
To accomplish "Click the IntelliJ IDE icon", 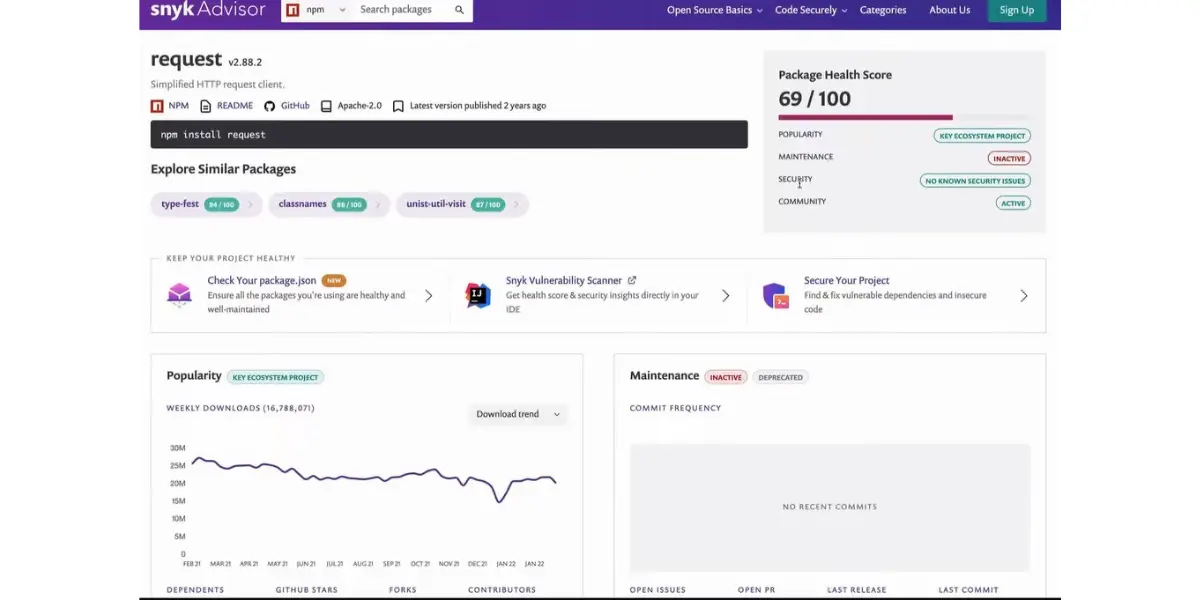I will point(478,295).
